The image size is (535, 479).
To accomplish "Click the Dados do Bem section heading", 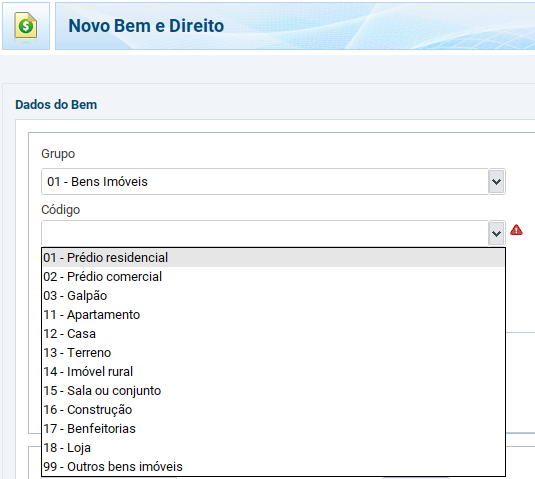I will (56, 105).
